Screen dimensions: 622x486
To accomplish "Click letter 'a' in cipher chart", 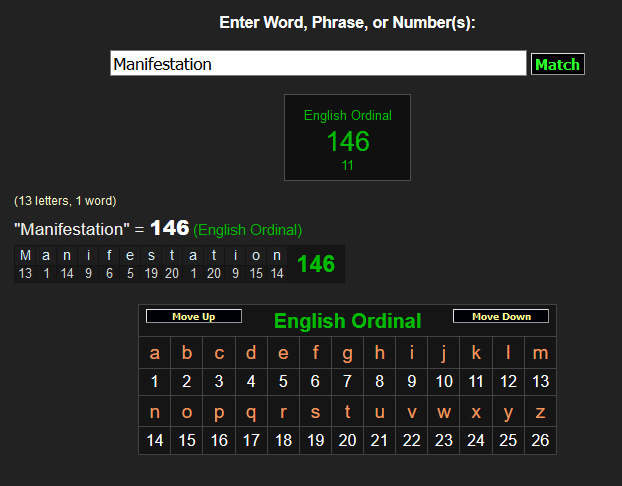I will 154,352.
